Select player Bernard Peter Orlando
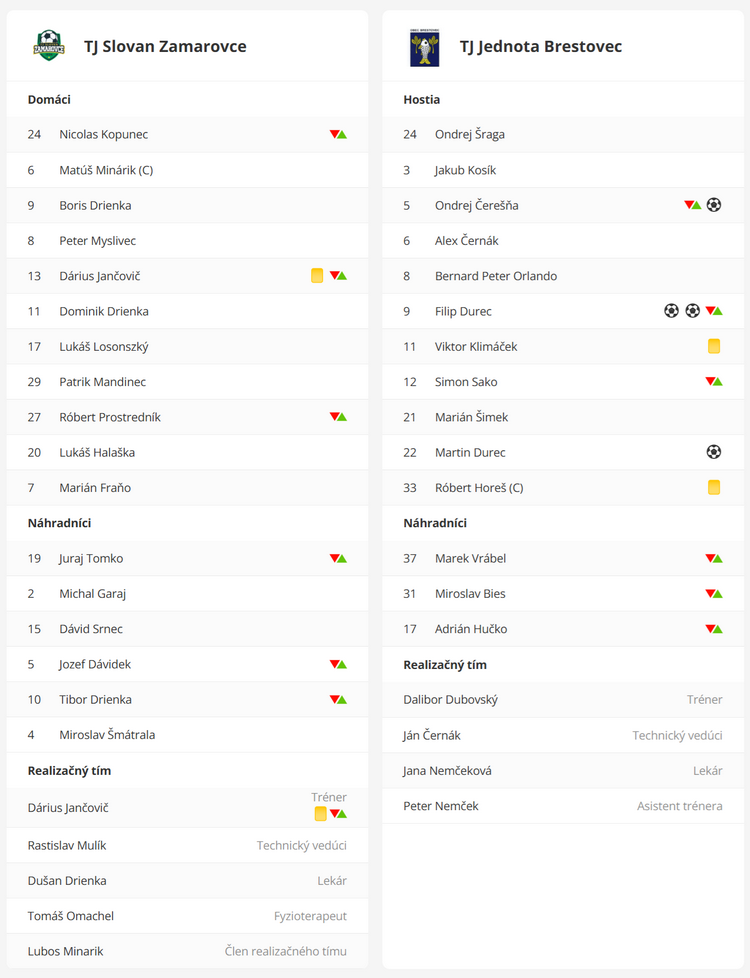The image size is (750, 978). 563,276
